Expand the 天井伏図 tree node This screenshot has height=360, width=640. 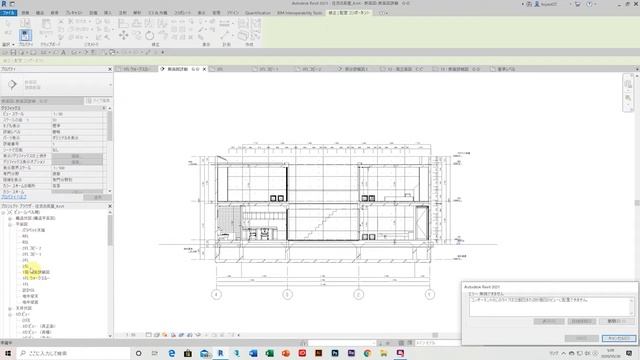(10, 309)
